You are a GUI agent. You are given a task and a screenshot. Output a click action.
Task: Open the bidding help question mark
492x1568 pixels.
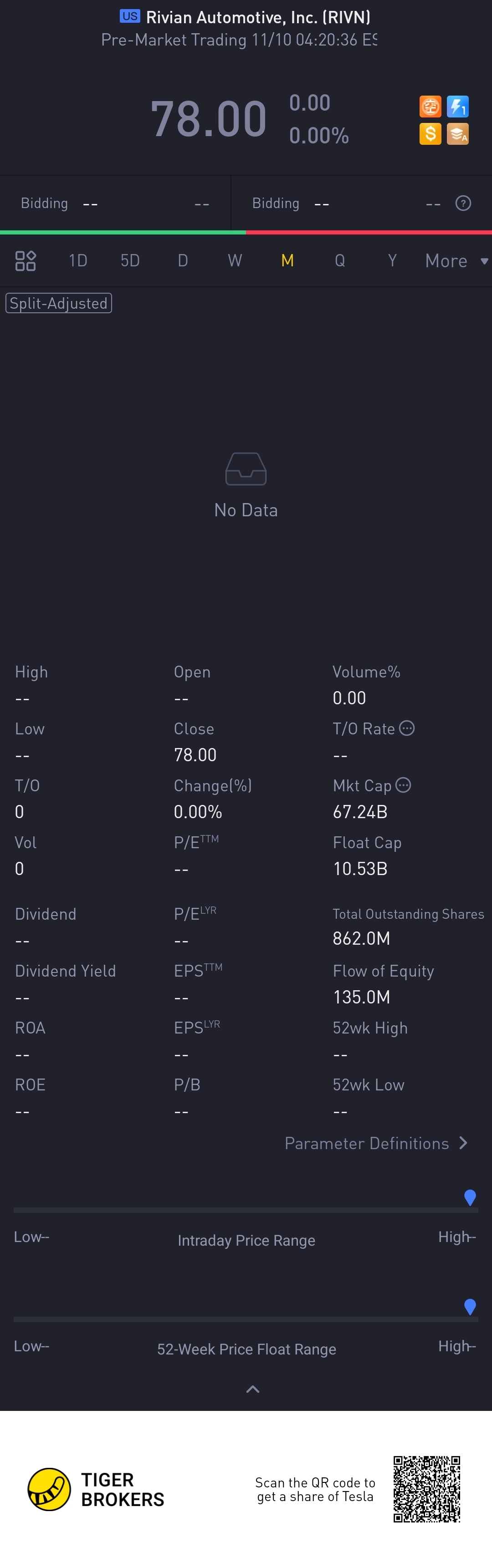(x=463, y=204)
